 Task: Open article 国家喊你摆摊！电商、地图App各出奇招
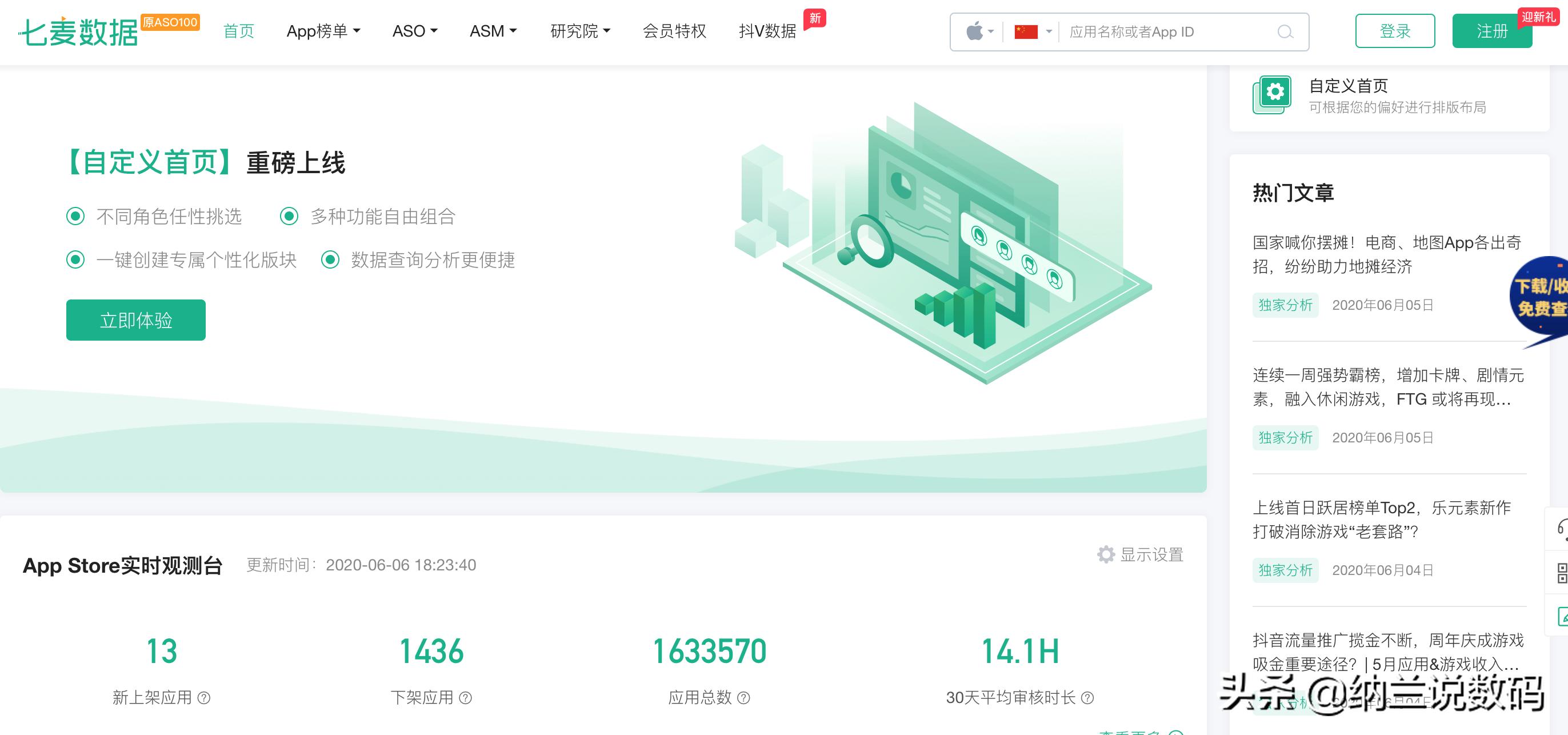point(1387,254)
